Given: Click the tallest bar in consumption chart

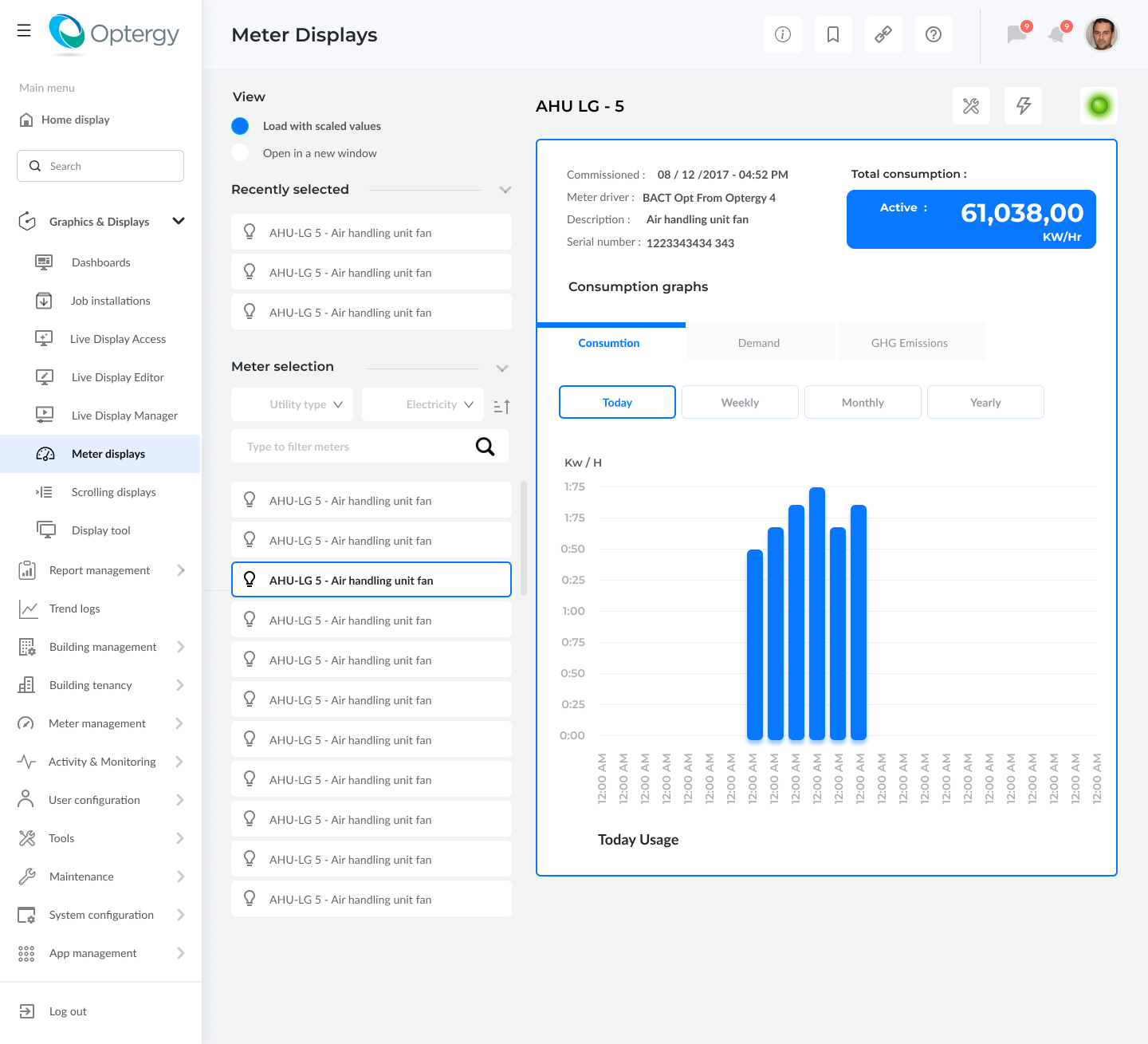Looking at the screenshot, I should click(x=817, y=613).
